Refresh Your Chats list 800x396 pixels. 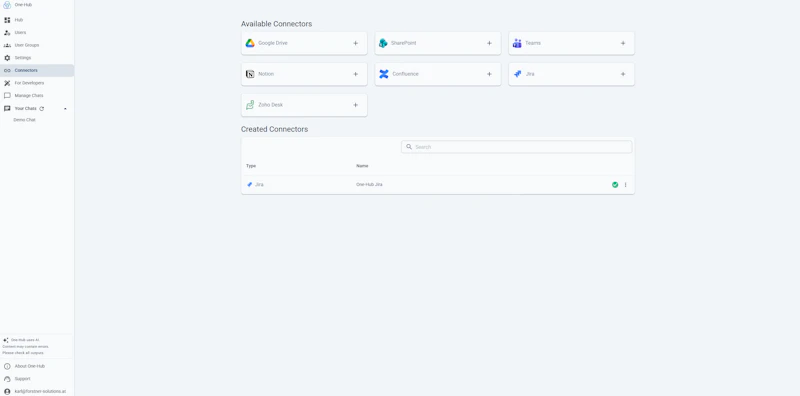(42, 109)
